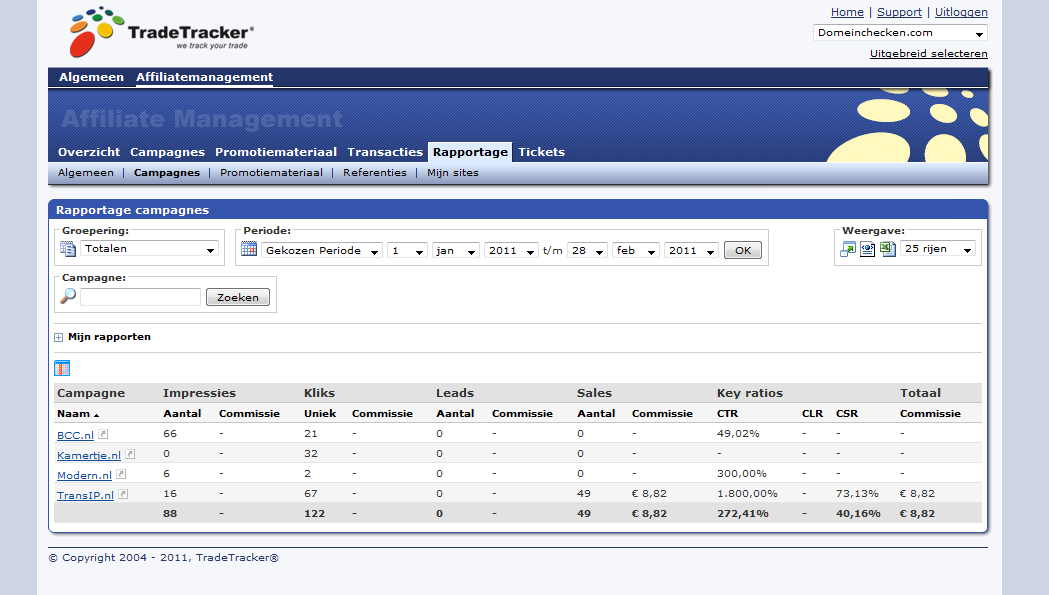Open the Tickets tab
Viewport: 1049px width, 595px height.
[541, 152]
